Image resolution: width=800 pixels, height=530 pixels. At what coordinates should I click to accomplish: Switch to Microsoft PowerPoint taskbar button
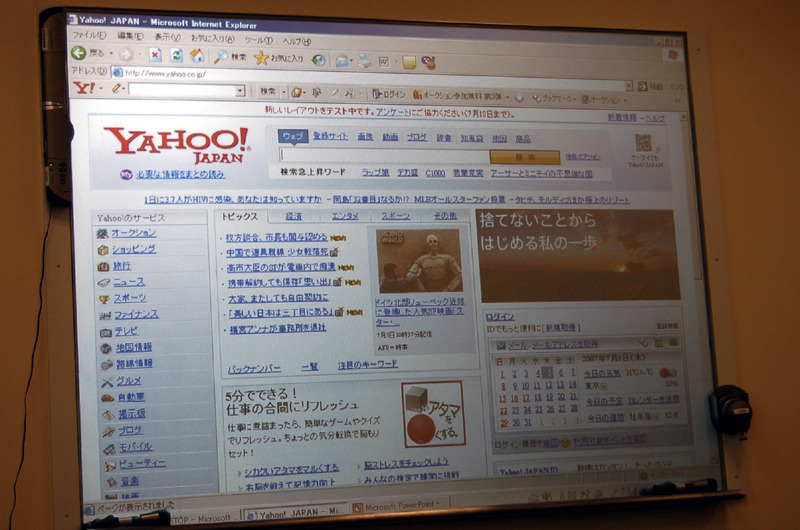(400, 506)
